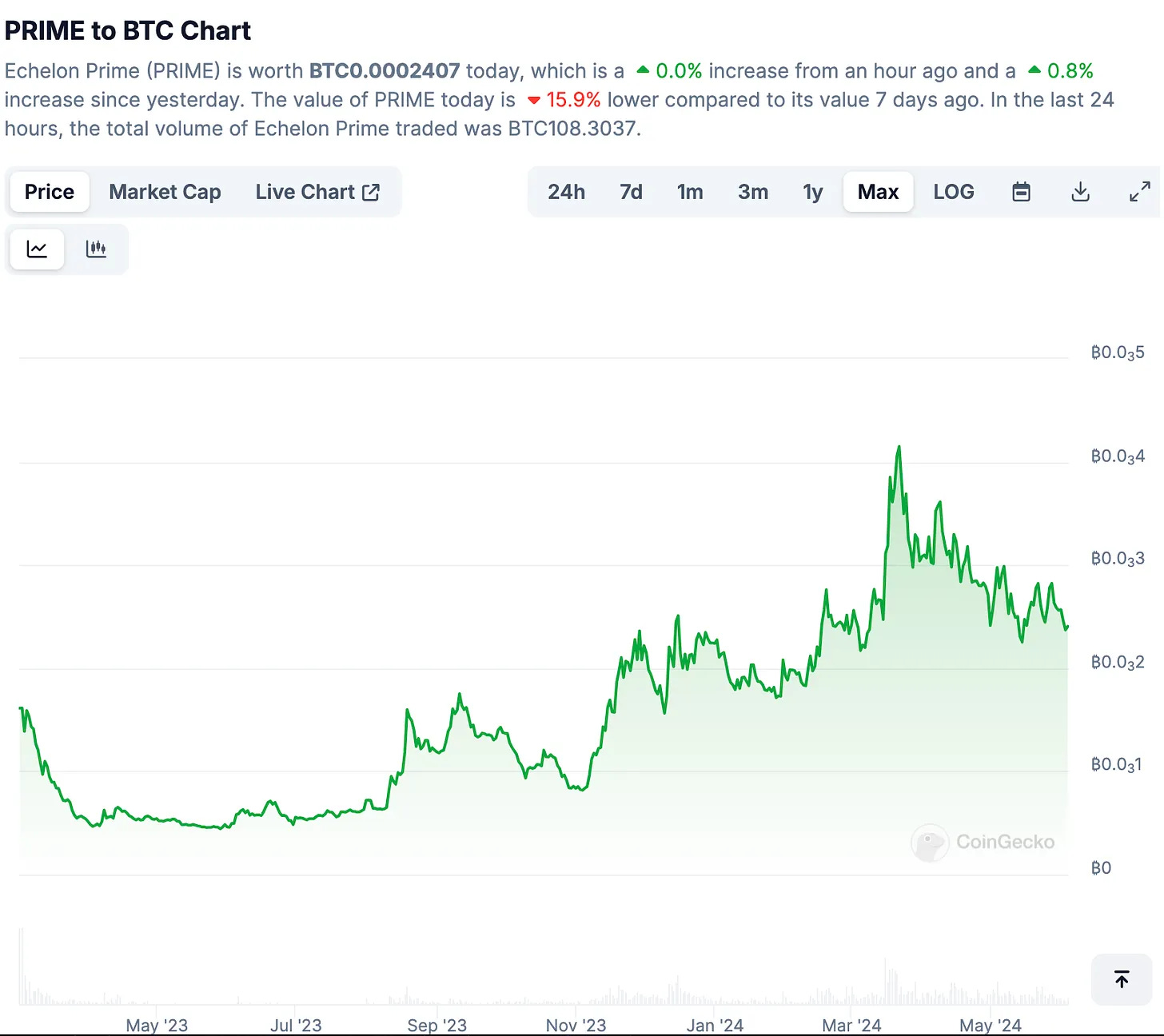Click the May '23 axis label
Image resolution: width=1164 pixels, height=1036 pixels.
tap(157, 1025)
